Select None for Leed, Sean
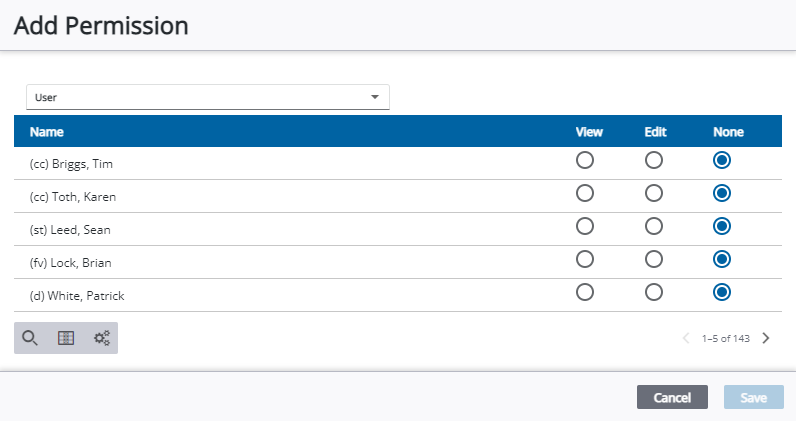Screen dimensions: 796x421 point(722,226)
